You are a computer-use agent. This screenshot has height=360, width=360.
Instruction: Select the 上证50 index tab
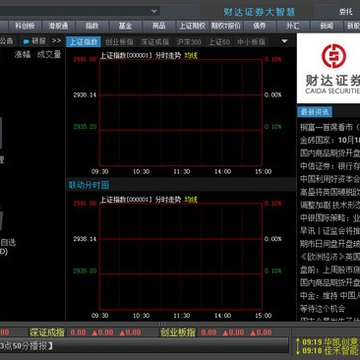click(x=219, y=42)
